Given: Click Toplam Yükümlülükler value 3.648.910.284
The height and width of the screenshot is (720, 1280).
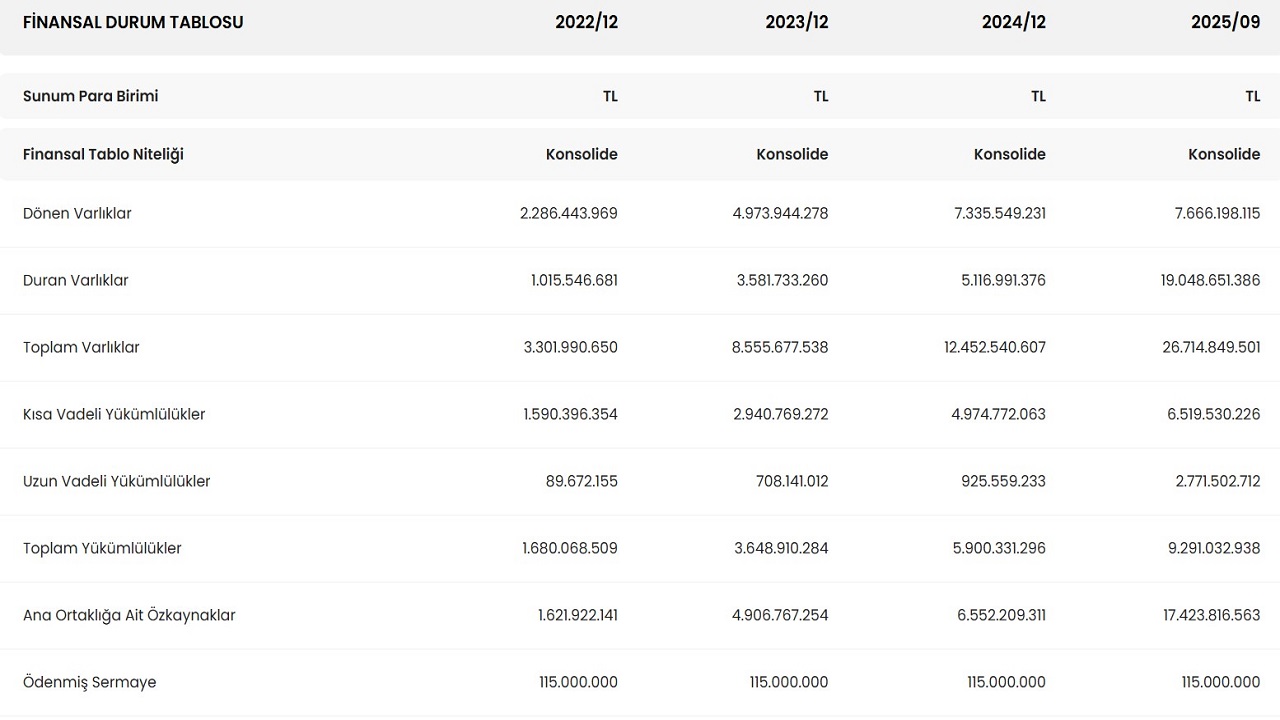Looking at the screenshot, I should click(780, 548).
